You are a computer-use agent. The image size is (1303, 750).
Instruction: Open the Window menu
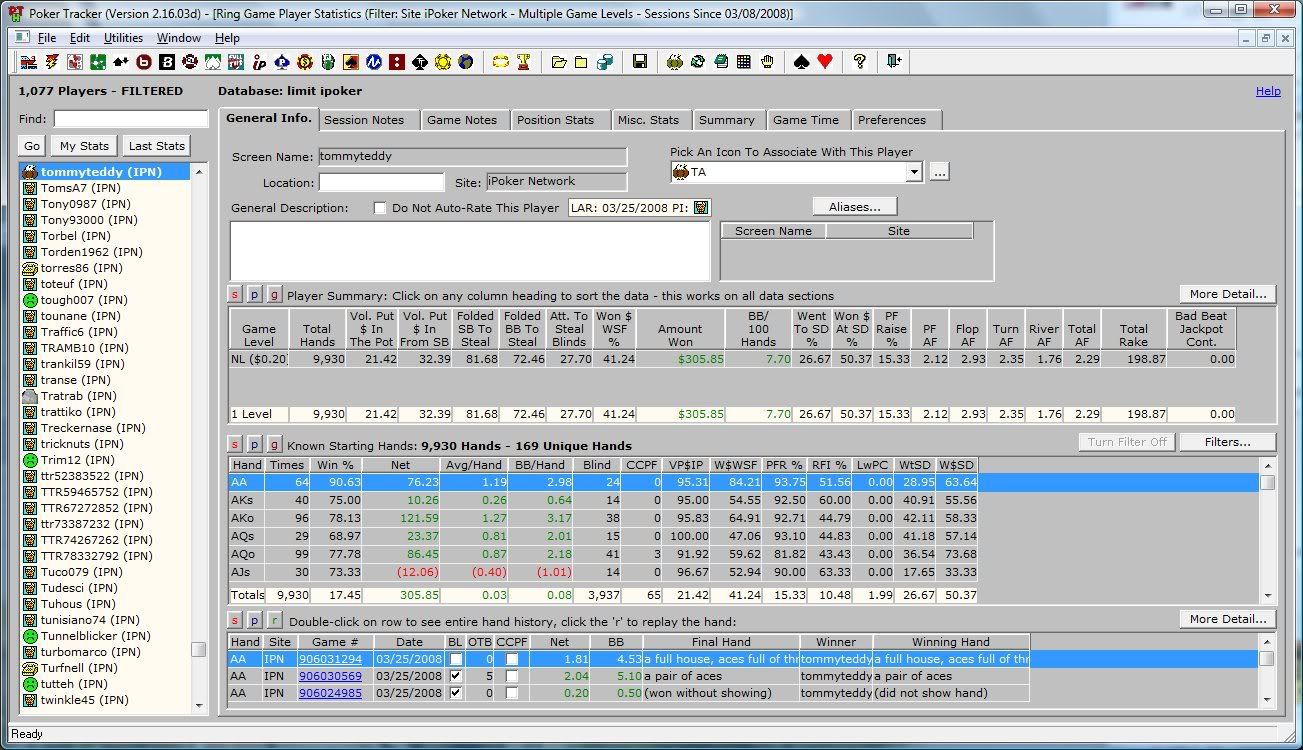click(179, 38)
